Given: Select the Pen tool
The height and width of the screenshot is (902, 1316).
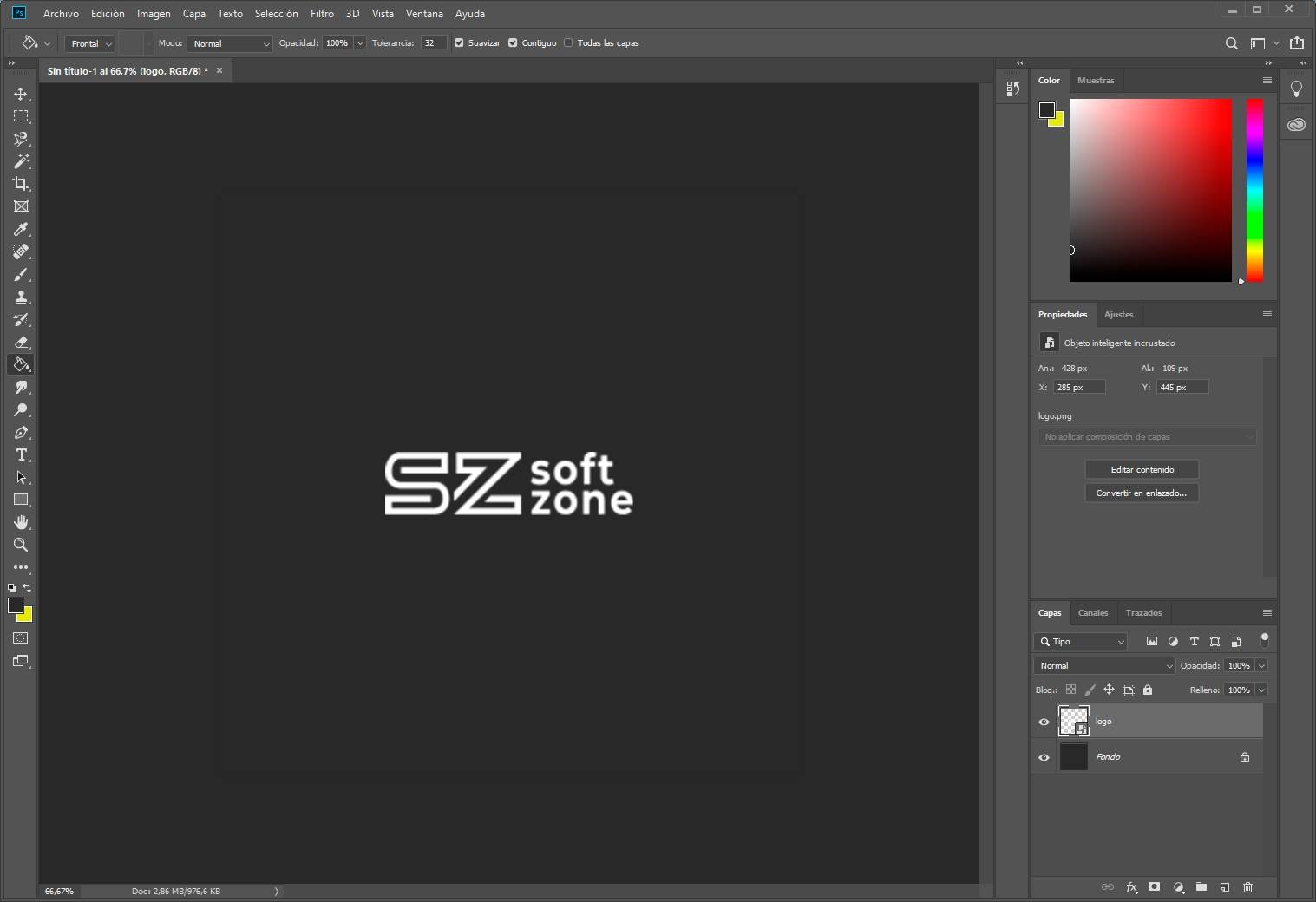Looking at the screenshot, I should 21,432.
